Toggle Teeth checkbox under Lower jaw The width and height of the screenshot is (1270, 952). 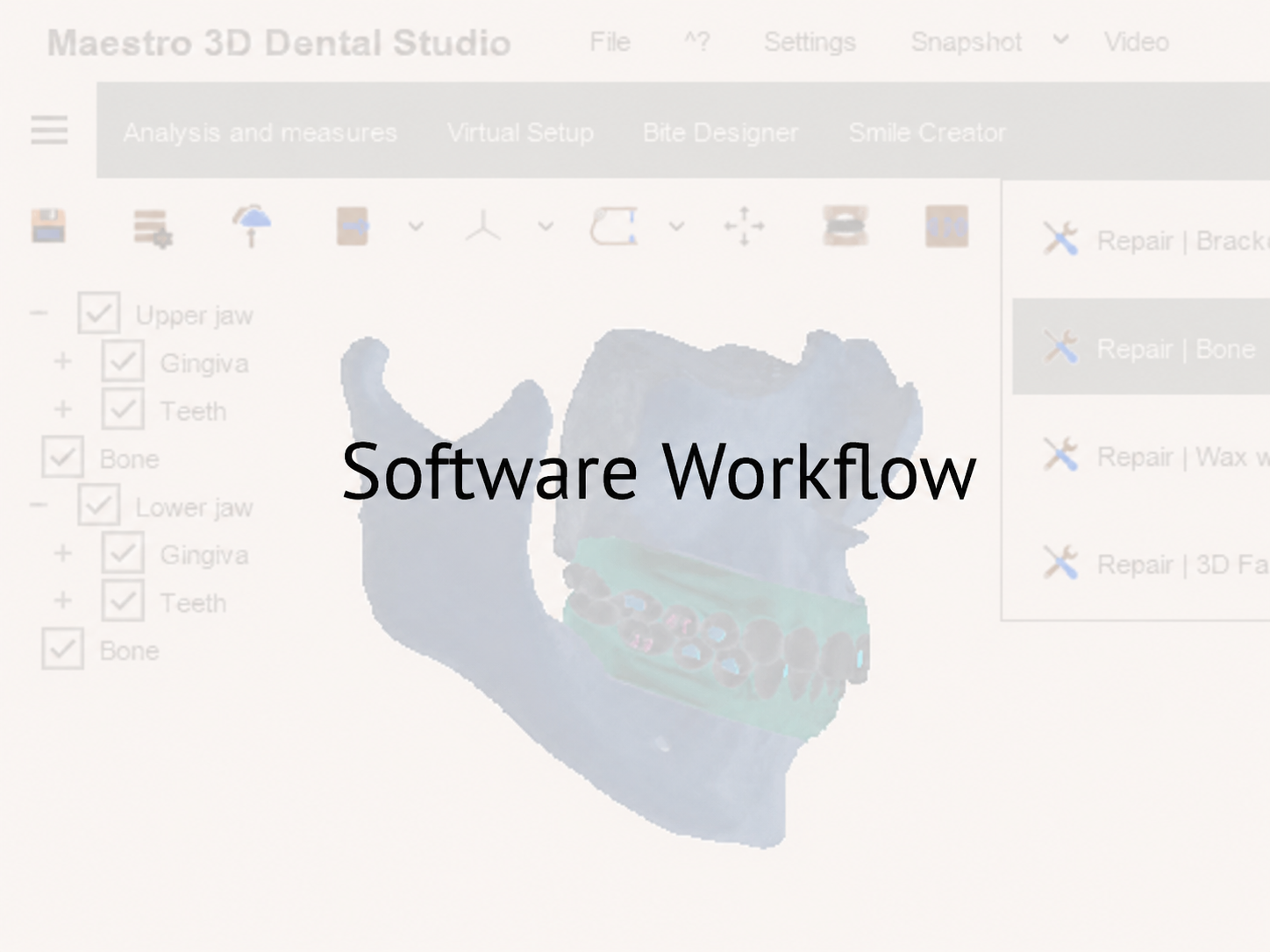click(123, 600)
